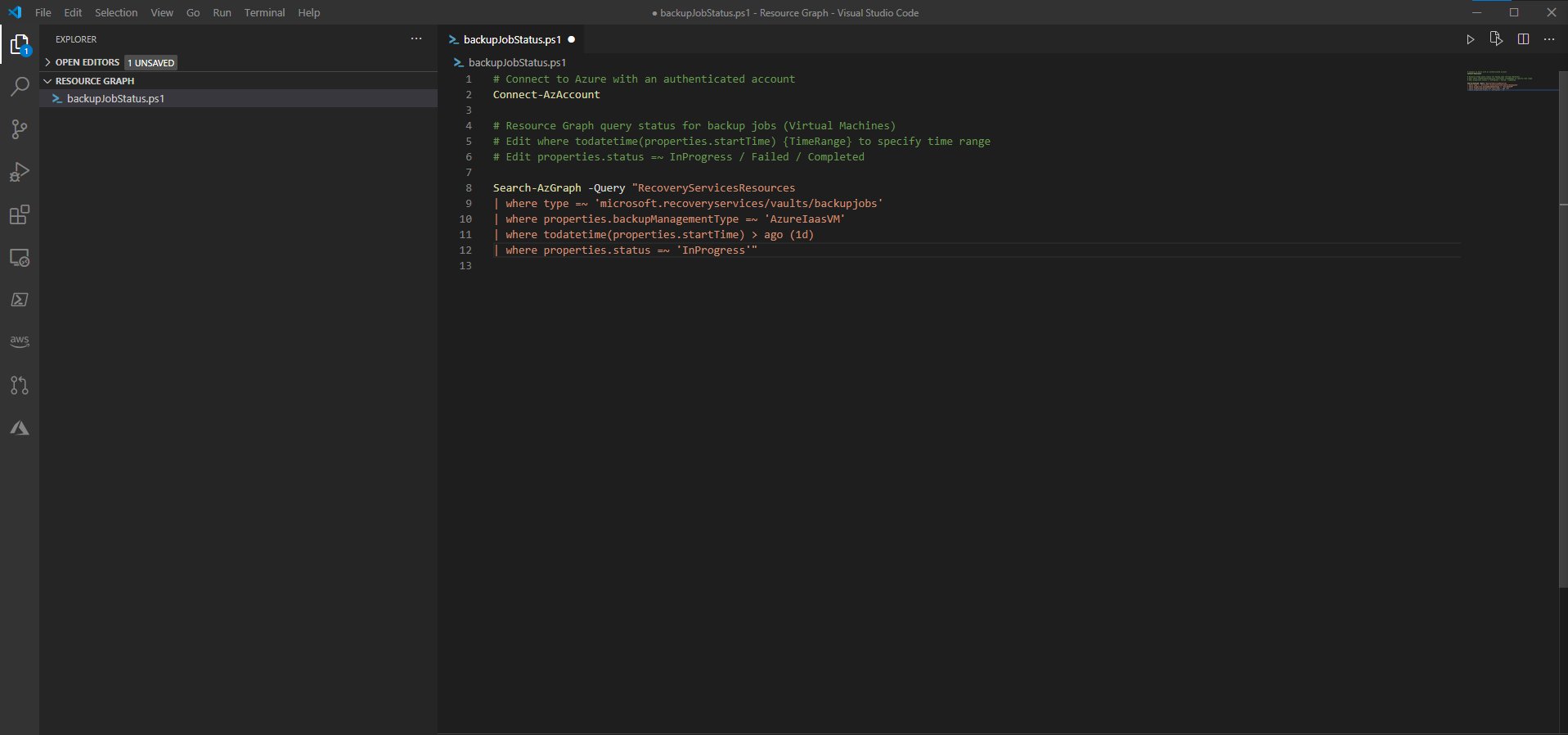
Task: Open the GitHub Pull Requests icon
Action: 20,385
